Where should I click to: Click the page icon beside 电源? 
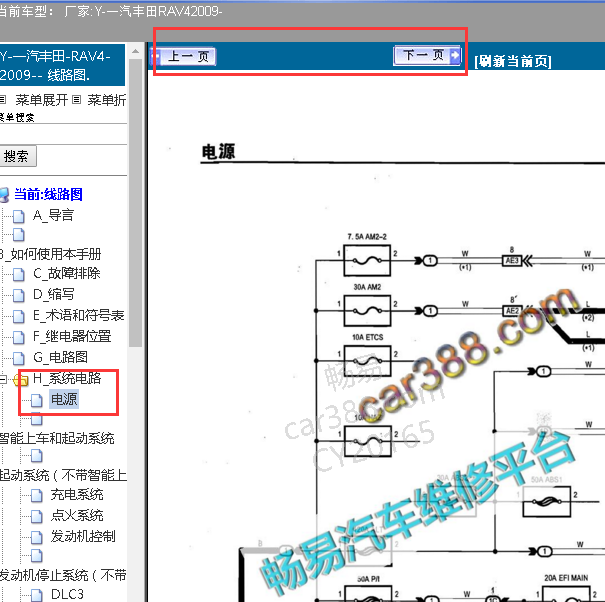click(x=37, y=400)
